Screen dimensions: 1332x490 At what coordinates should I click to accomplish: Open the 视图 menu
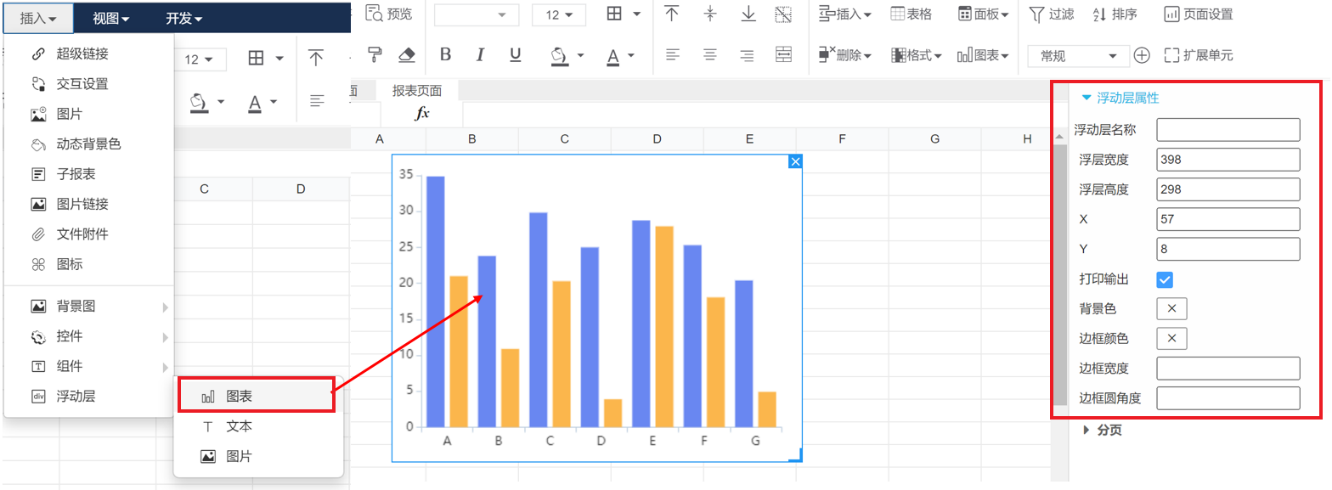110,18
